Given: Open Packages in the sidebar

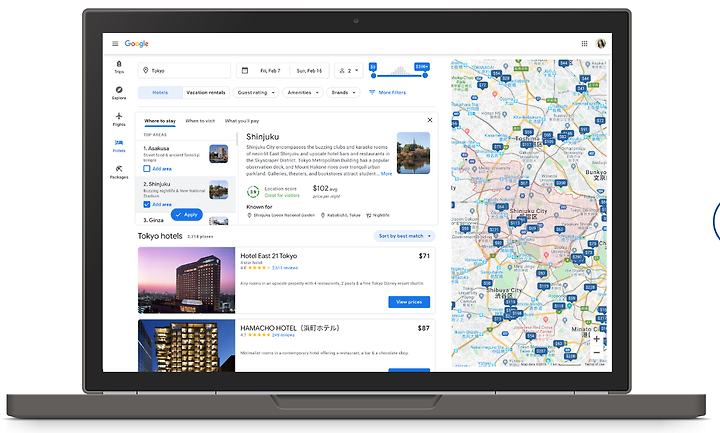Looking at the screenshot, I should [x=119, y=172].
